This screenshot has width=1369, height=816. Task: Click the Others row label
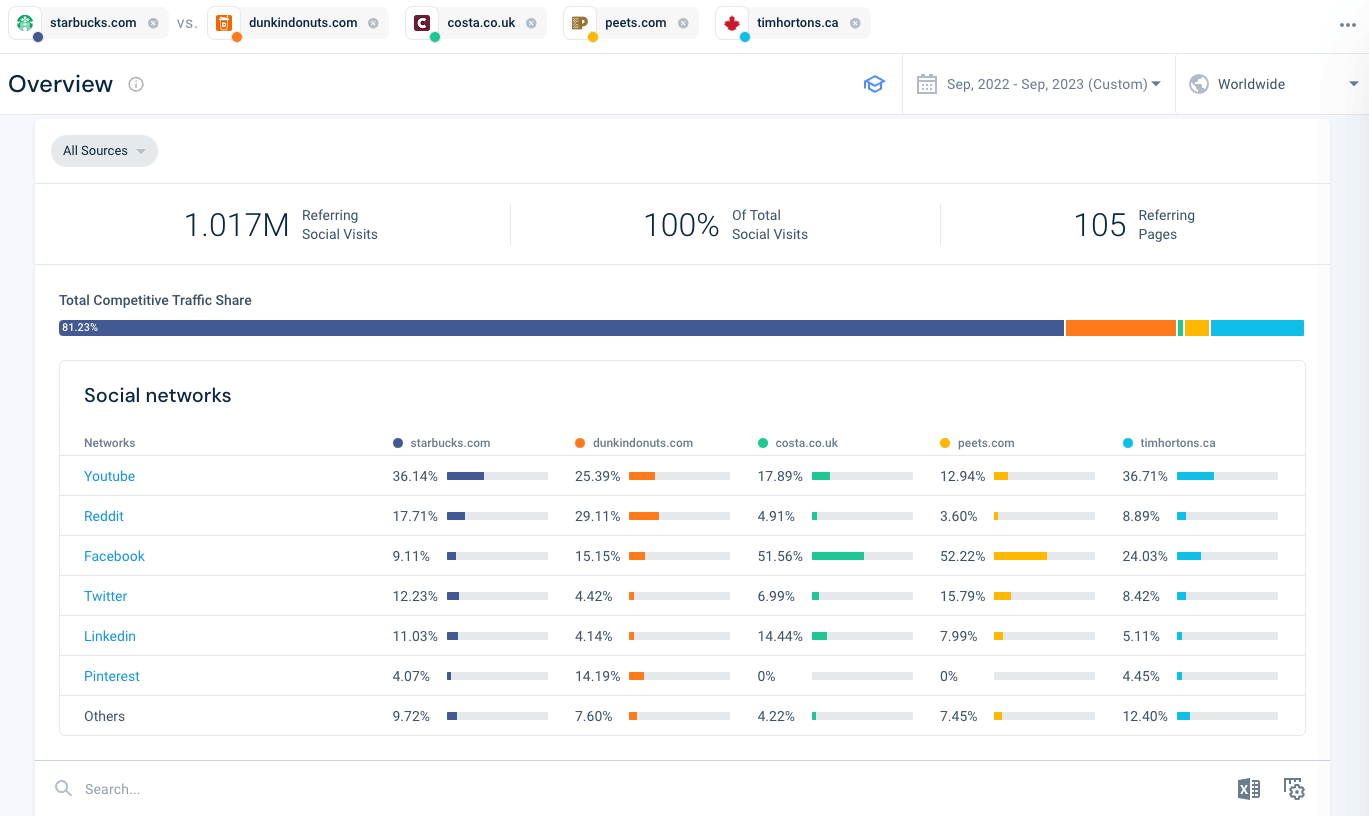[x=104, y=716]
